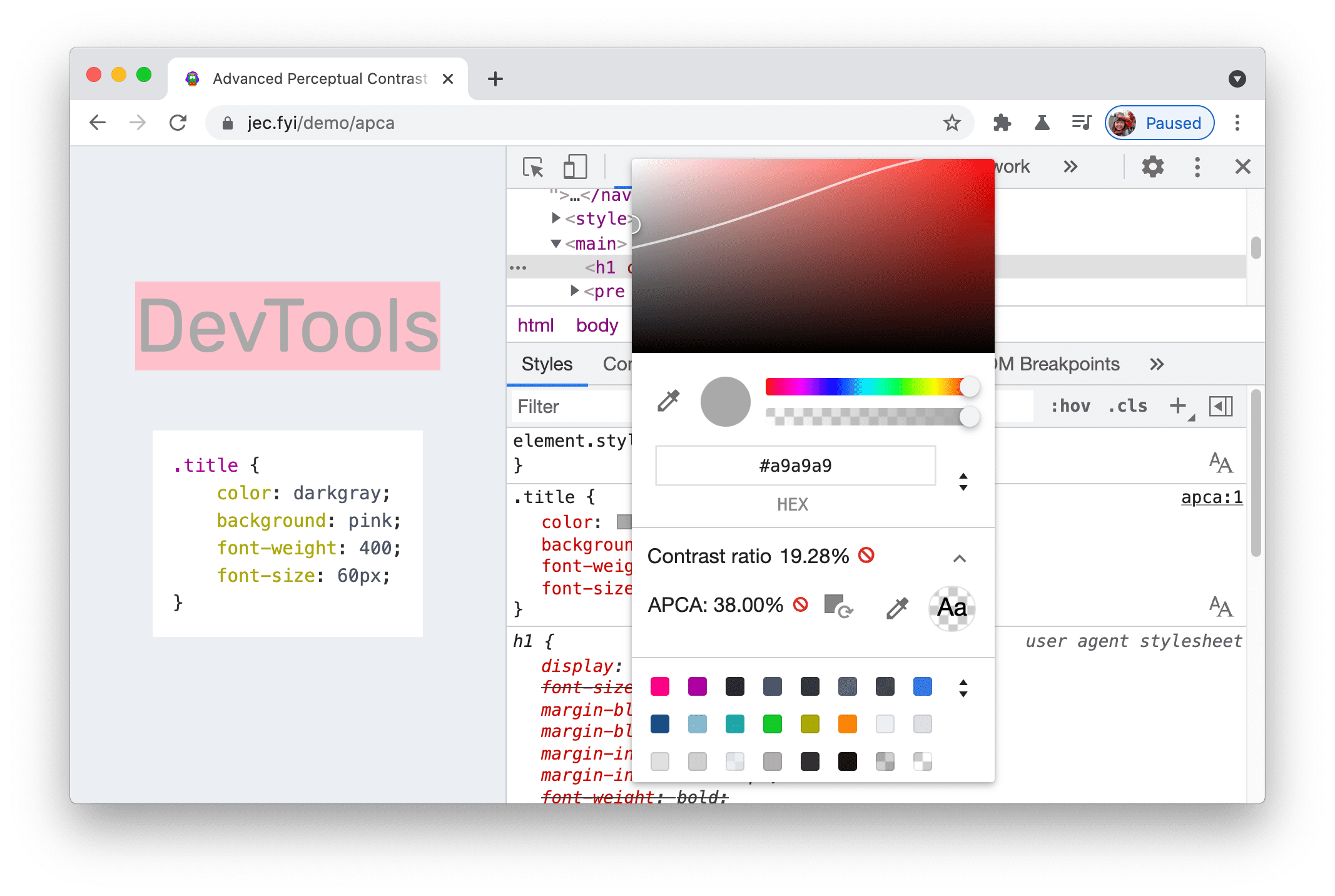Toggle the .cls class editor
This screenshot has height=896, width=1335.
click(x=1127, y=406)
